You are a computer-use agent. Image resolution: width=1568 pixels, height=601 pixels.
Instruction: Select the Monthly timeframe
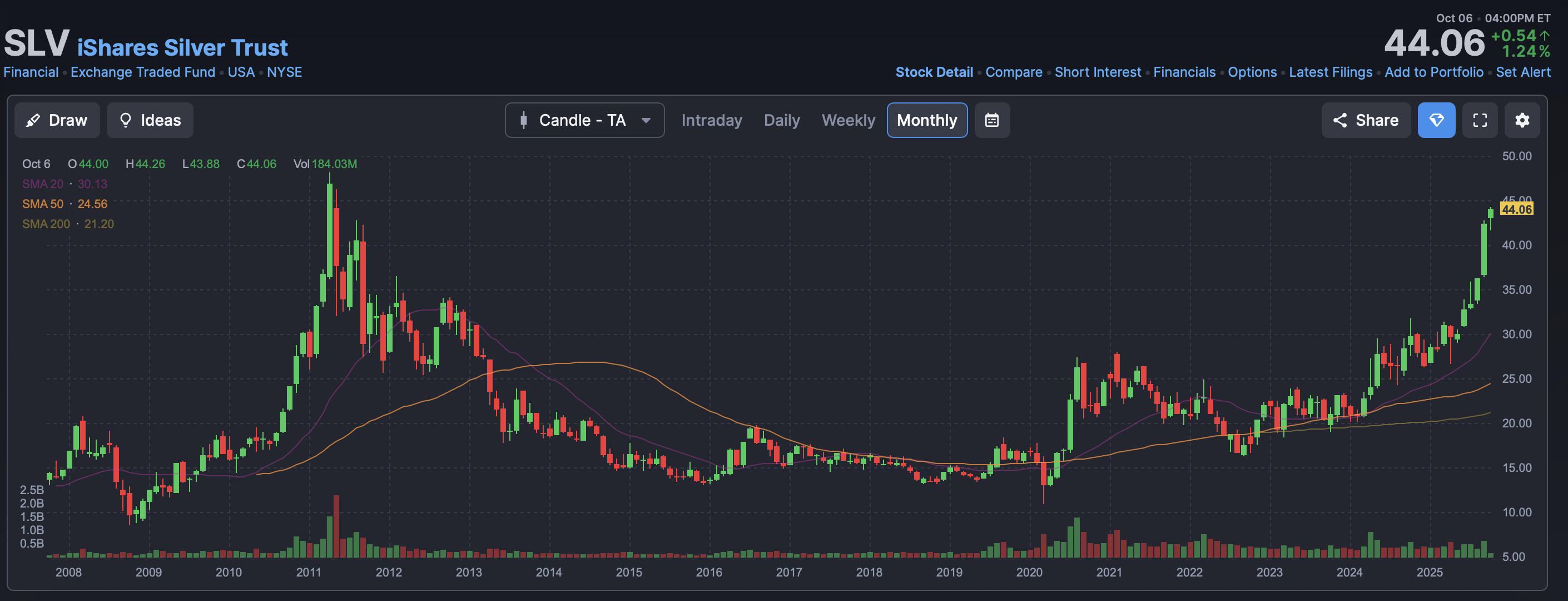(926, 120)
